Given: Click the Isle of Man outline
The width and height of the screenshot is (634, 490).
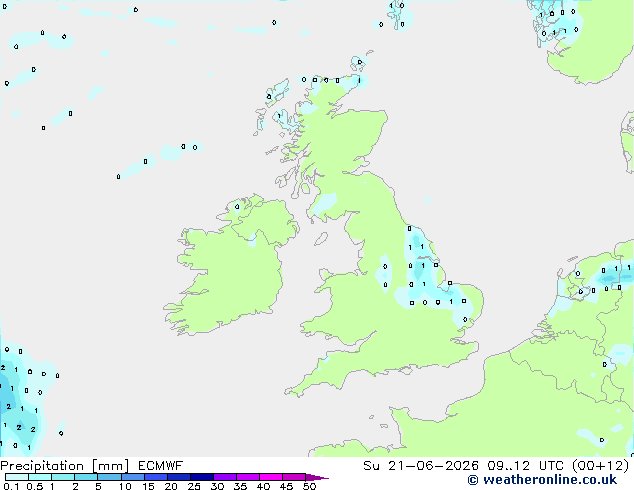Looking at the screenshot, I should 321,239.
